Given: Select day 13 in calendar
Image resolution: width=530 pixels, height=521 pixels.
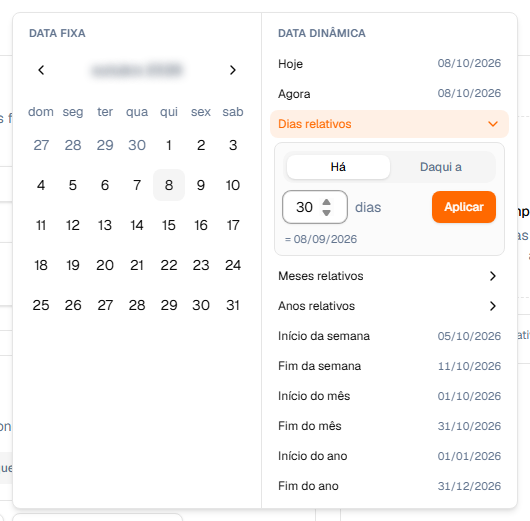Looking at the screenshot, I should (x=105, y=225).
